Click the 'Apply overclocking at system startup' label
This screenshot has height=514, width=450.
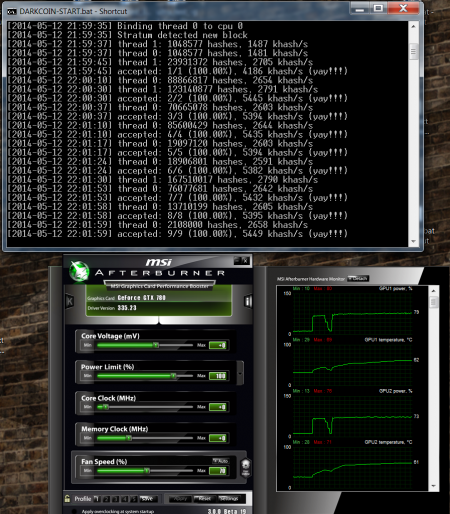(118, 511)
